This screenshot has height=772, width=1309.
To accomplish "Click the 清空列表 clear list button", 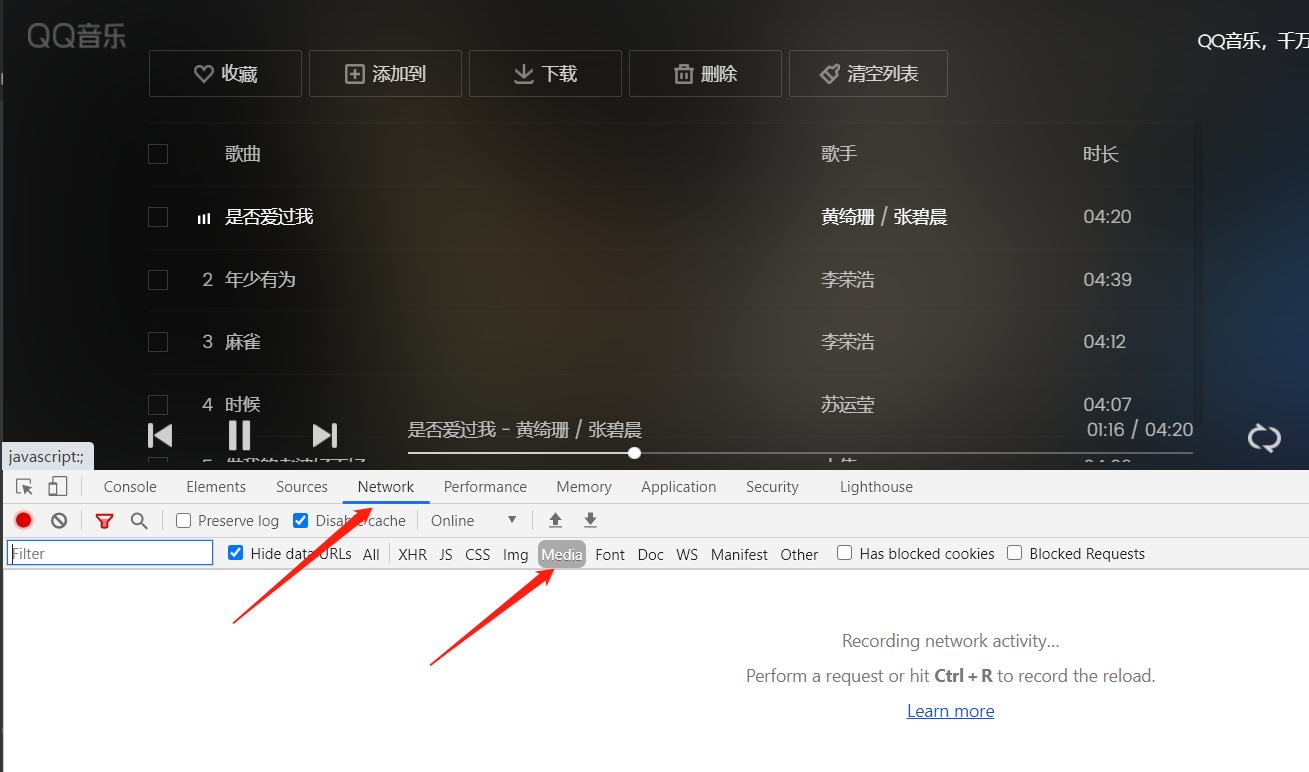I will [x=868, y=74].
